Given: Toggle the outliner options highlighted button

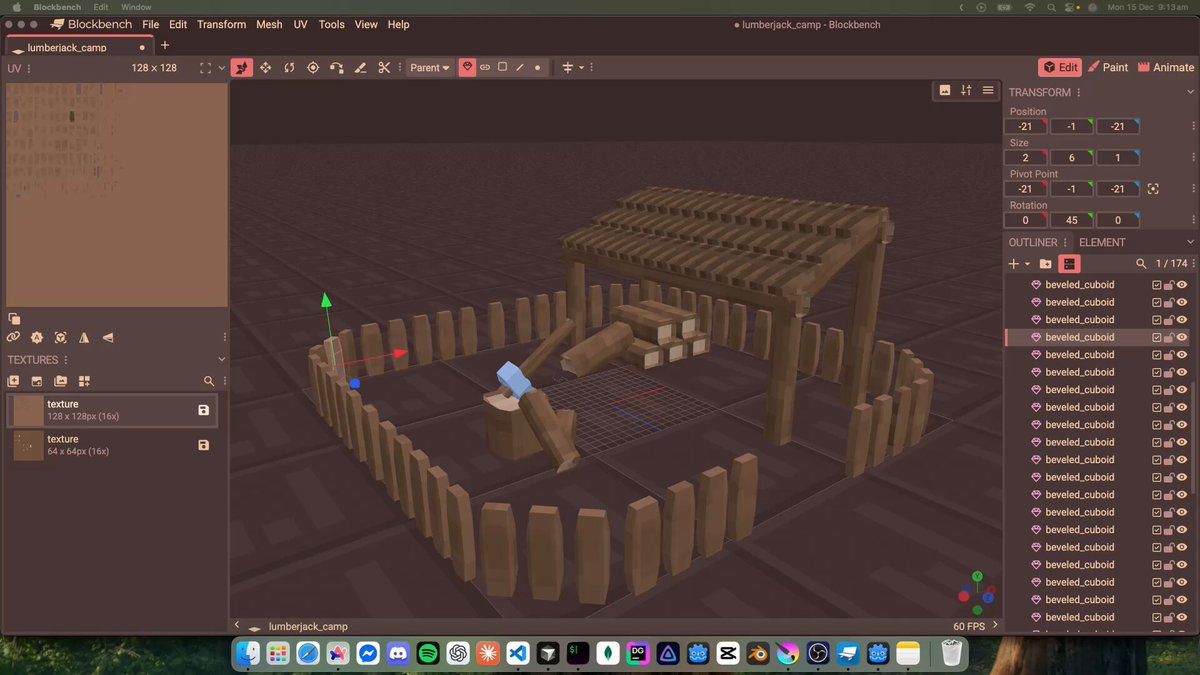Looking at the screenshot, I should (1069, 264).
